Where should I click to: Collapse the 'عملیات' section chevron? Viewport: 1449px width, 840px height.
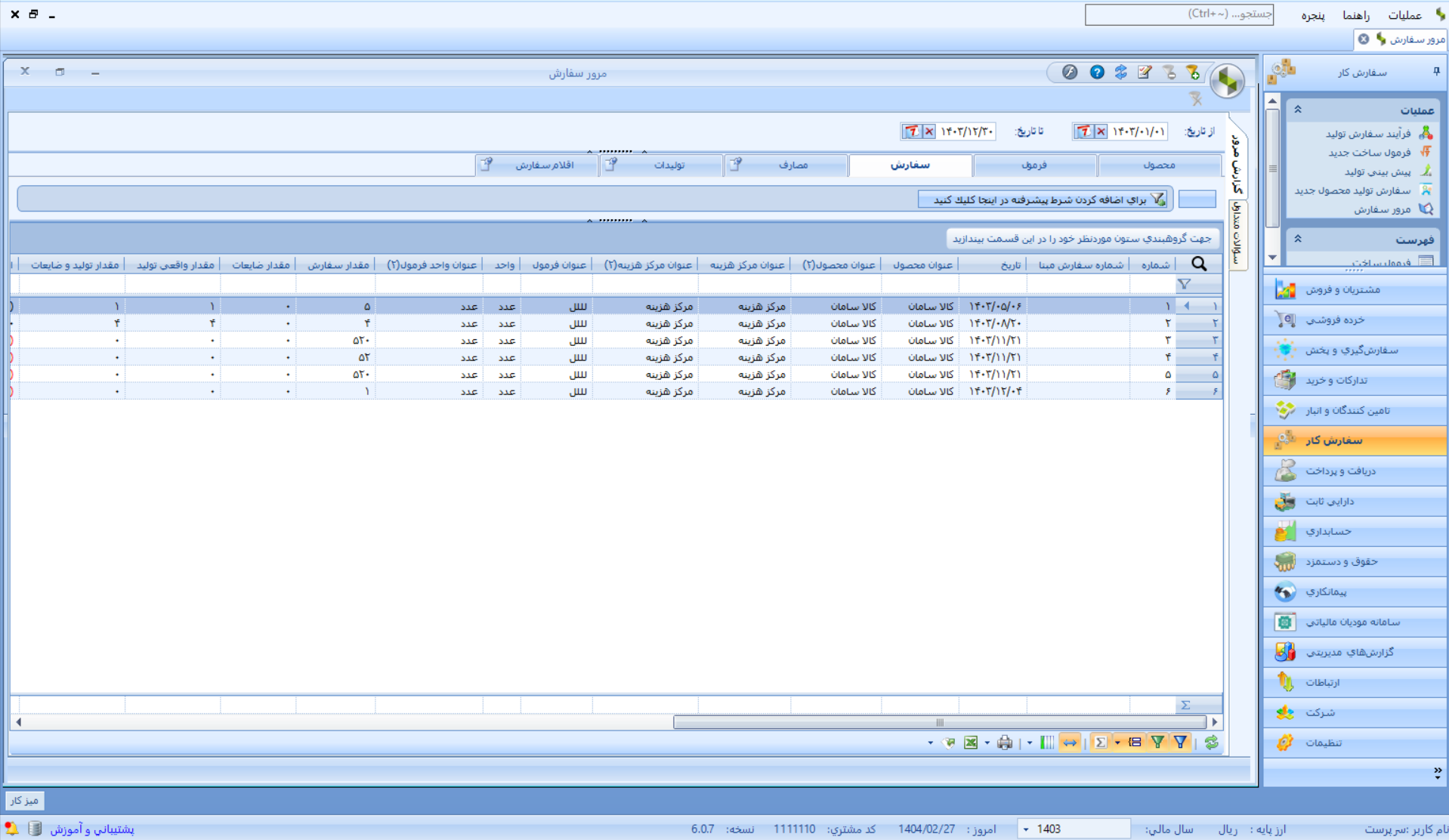[x=1298, y=110]
